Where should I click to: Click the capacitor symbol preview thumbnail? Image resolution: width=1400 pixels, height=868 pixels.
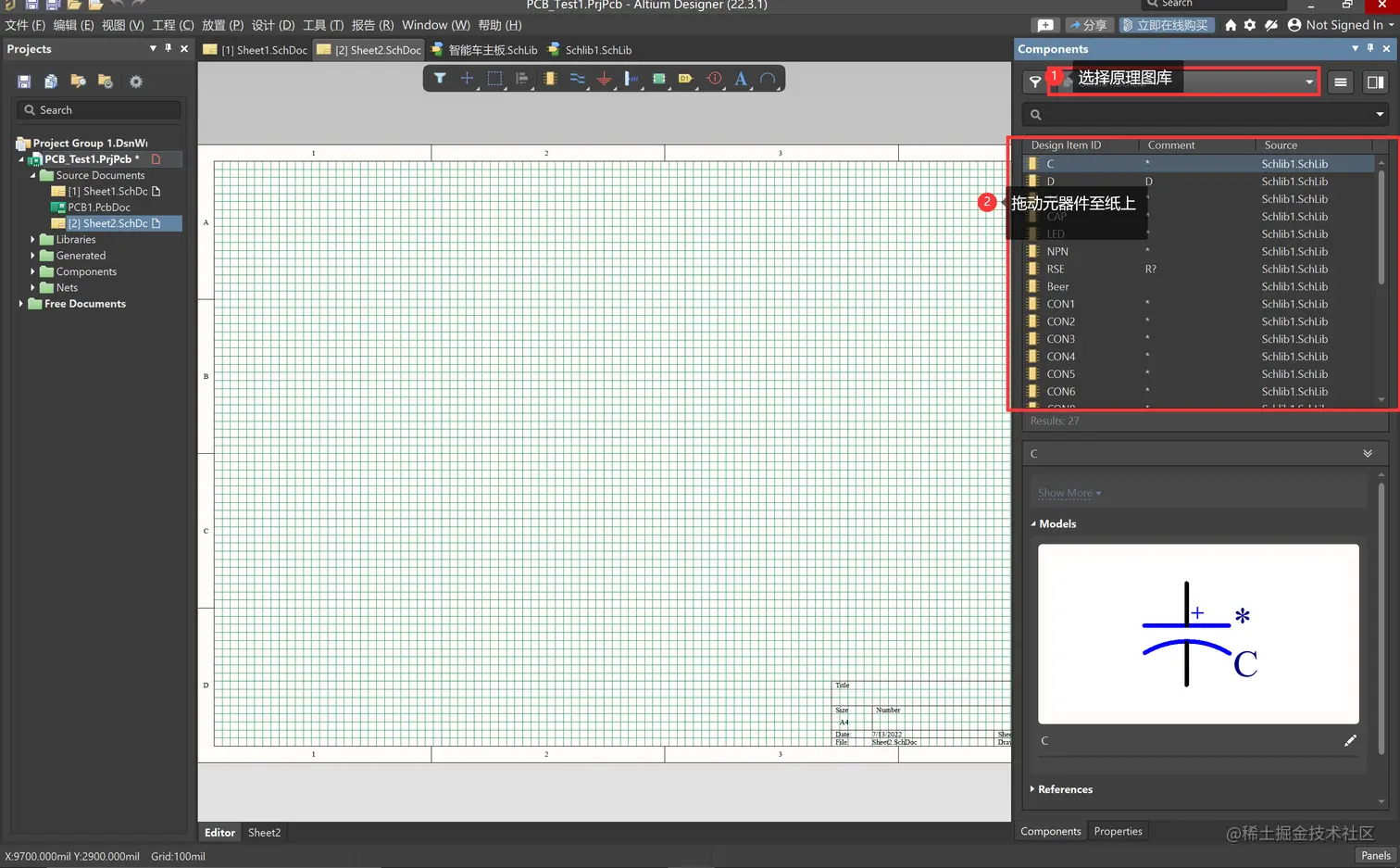click(x=1198, y=634)
